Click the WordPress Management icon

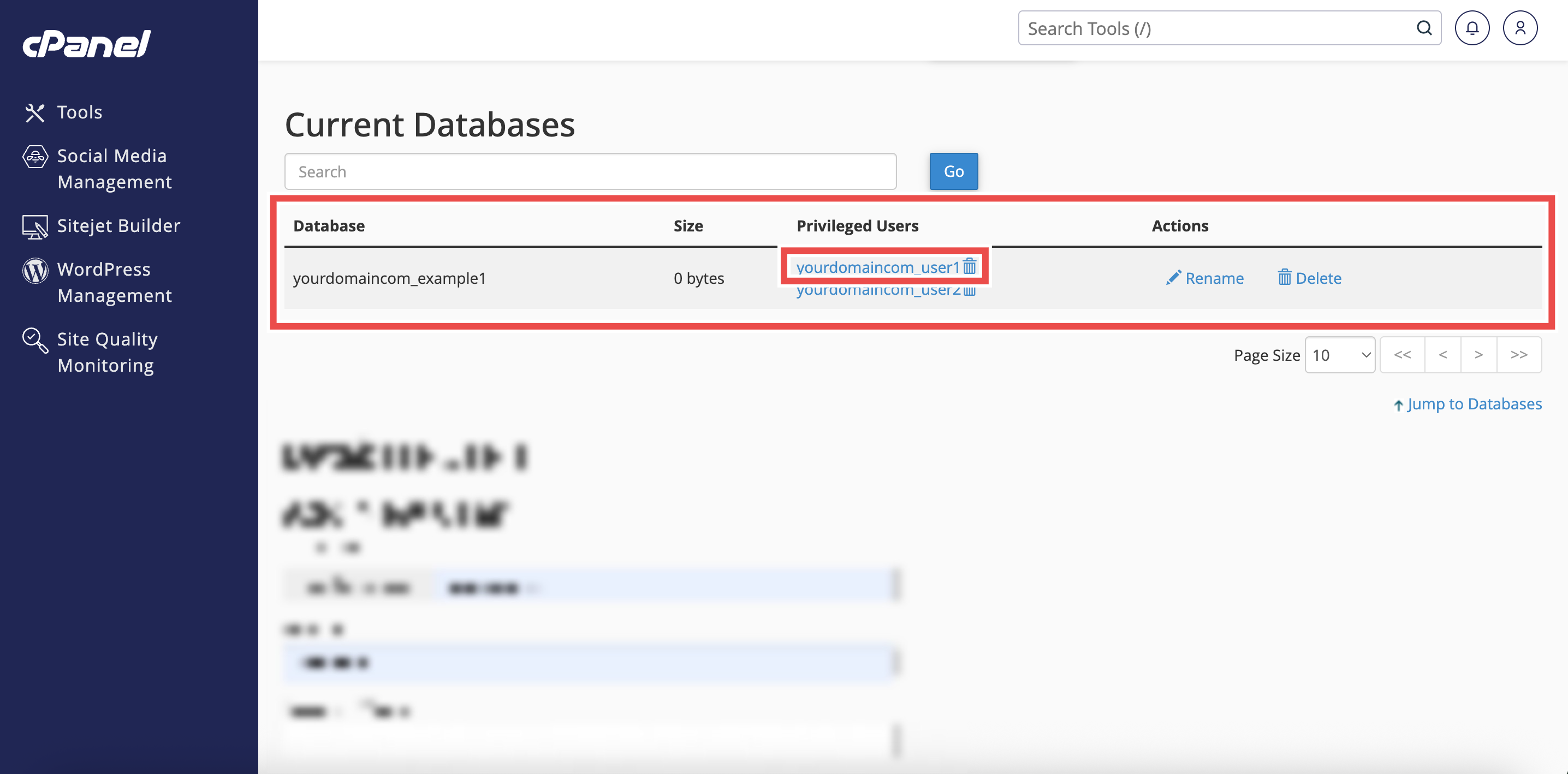point(35,270)
